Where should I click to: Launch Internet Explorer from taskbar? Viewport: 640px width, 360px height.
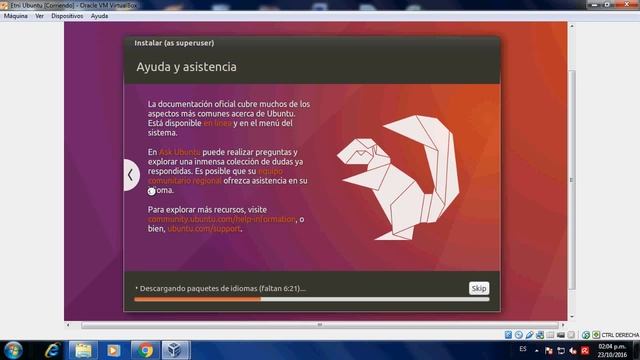click(x=52, y=350)
